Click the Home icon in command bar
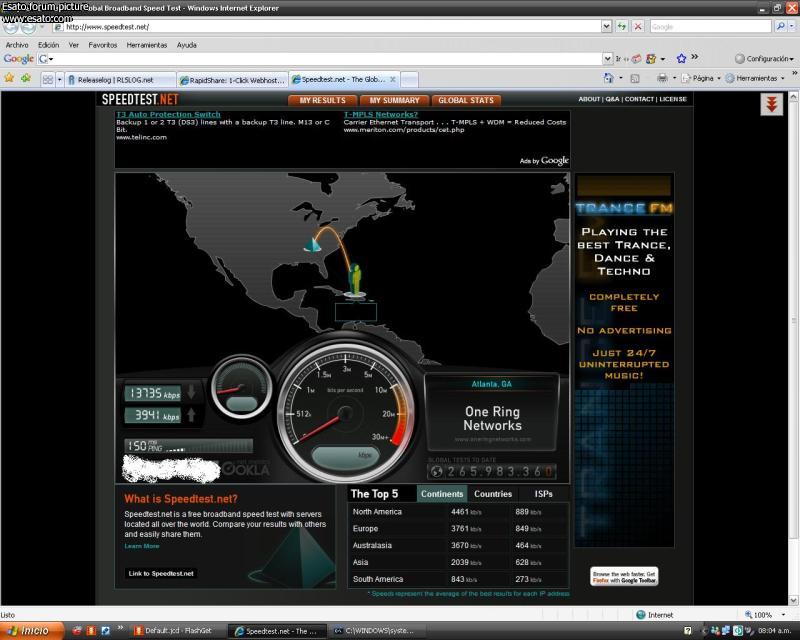 (609, 78)
